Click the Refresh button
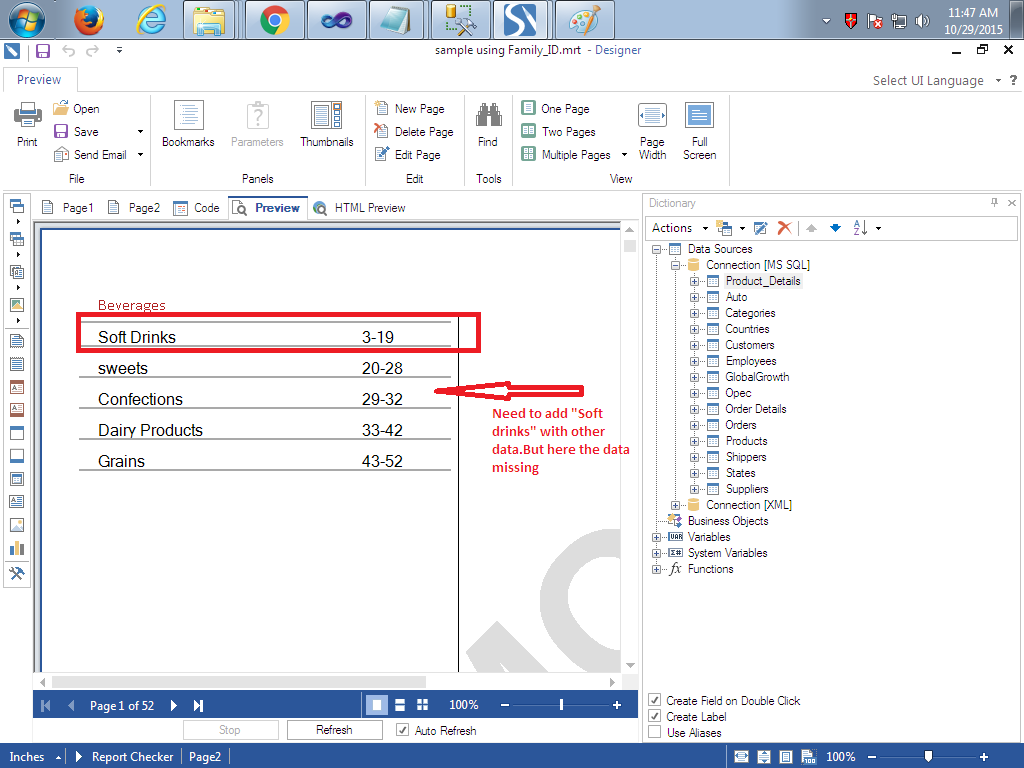 point(334,730)
